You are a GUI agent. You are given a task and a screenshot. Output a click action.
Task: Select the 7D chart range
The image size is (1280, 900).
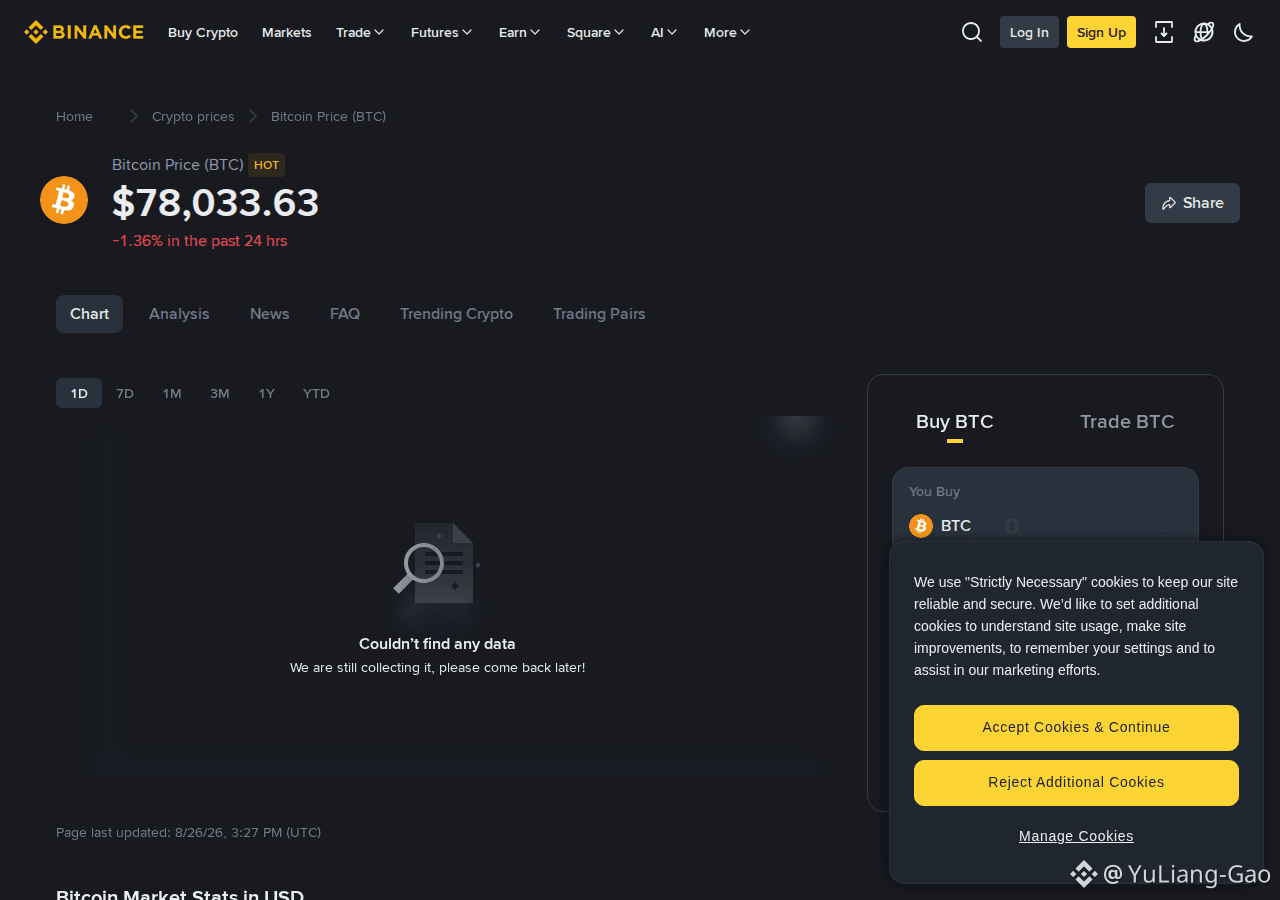(125, 393)
